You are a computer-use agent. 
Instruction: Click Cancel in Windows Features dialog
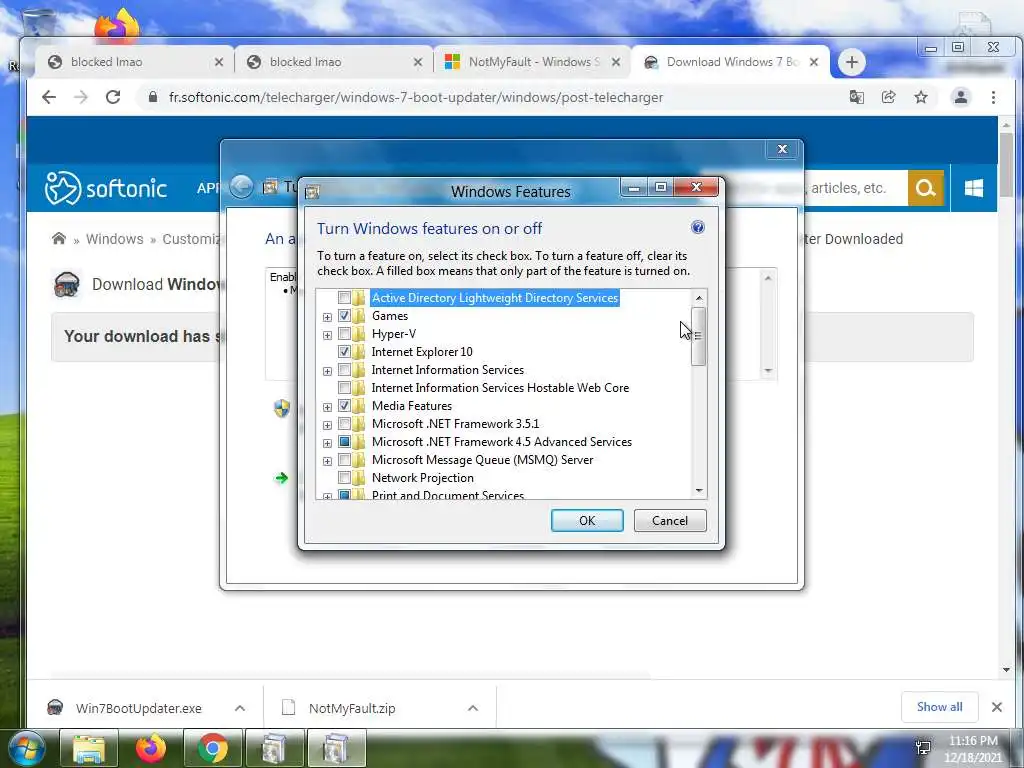[x=670, y=520]
